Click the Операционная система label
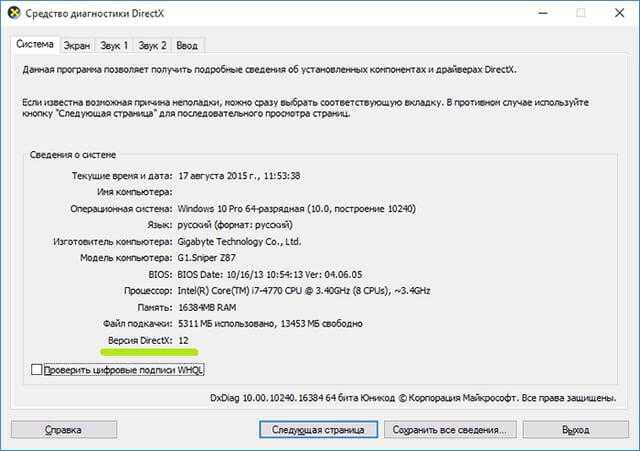The image size is (640, 451). pos(121,209)
